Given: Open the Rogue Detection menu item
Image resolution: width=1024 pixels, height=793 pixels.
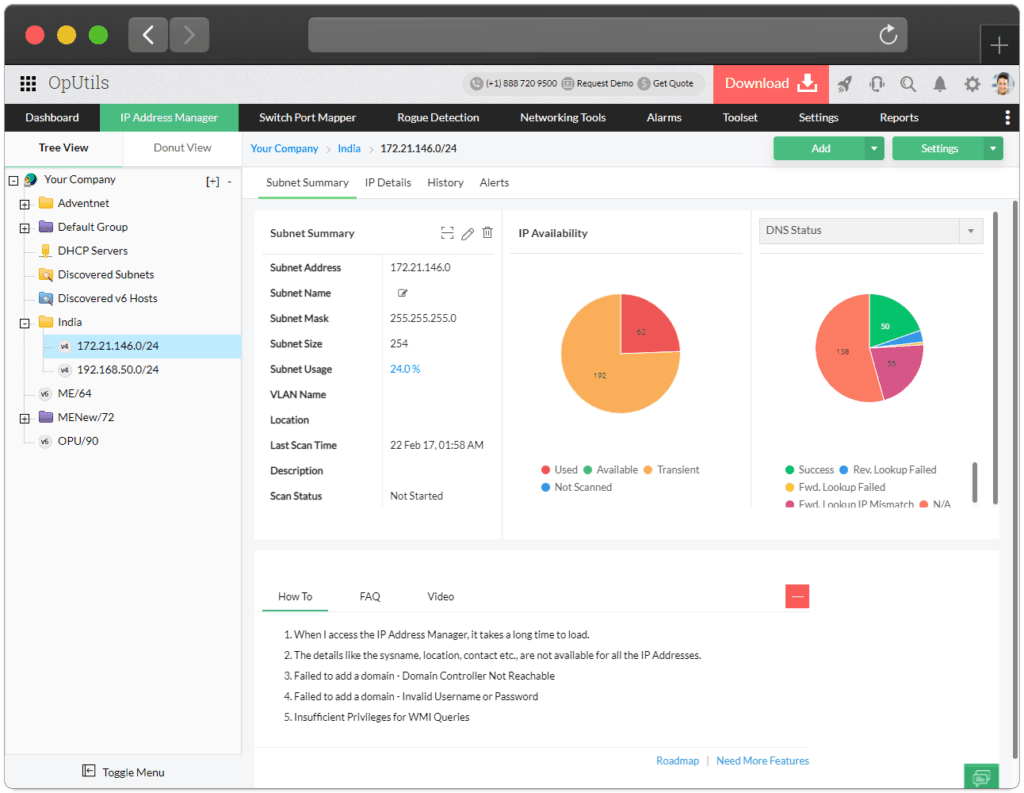Looking at the screenshot, I should (x=438, y=118).
